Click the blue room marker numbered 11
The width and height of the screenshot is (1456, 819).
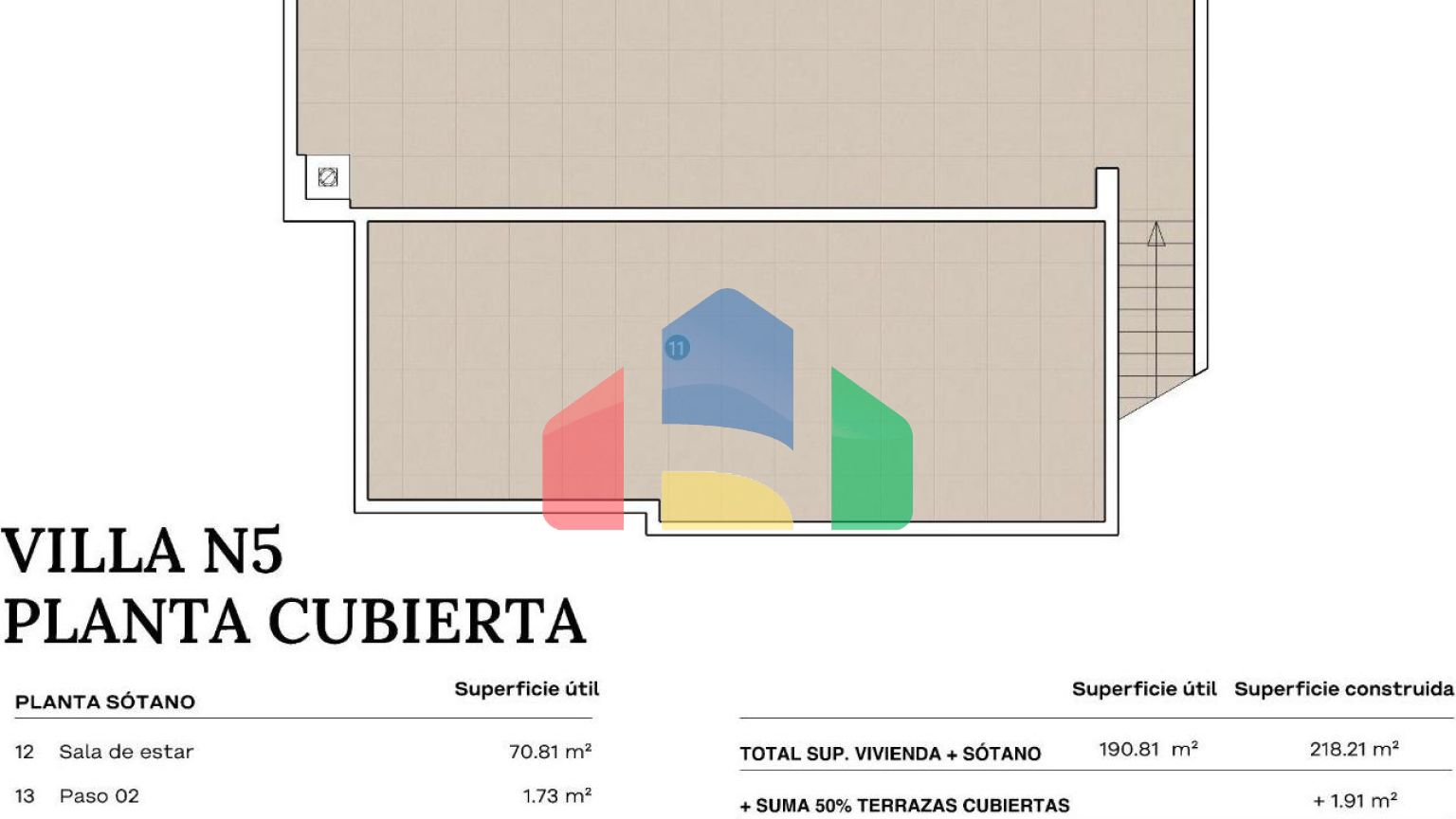676,348
